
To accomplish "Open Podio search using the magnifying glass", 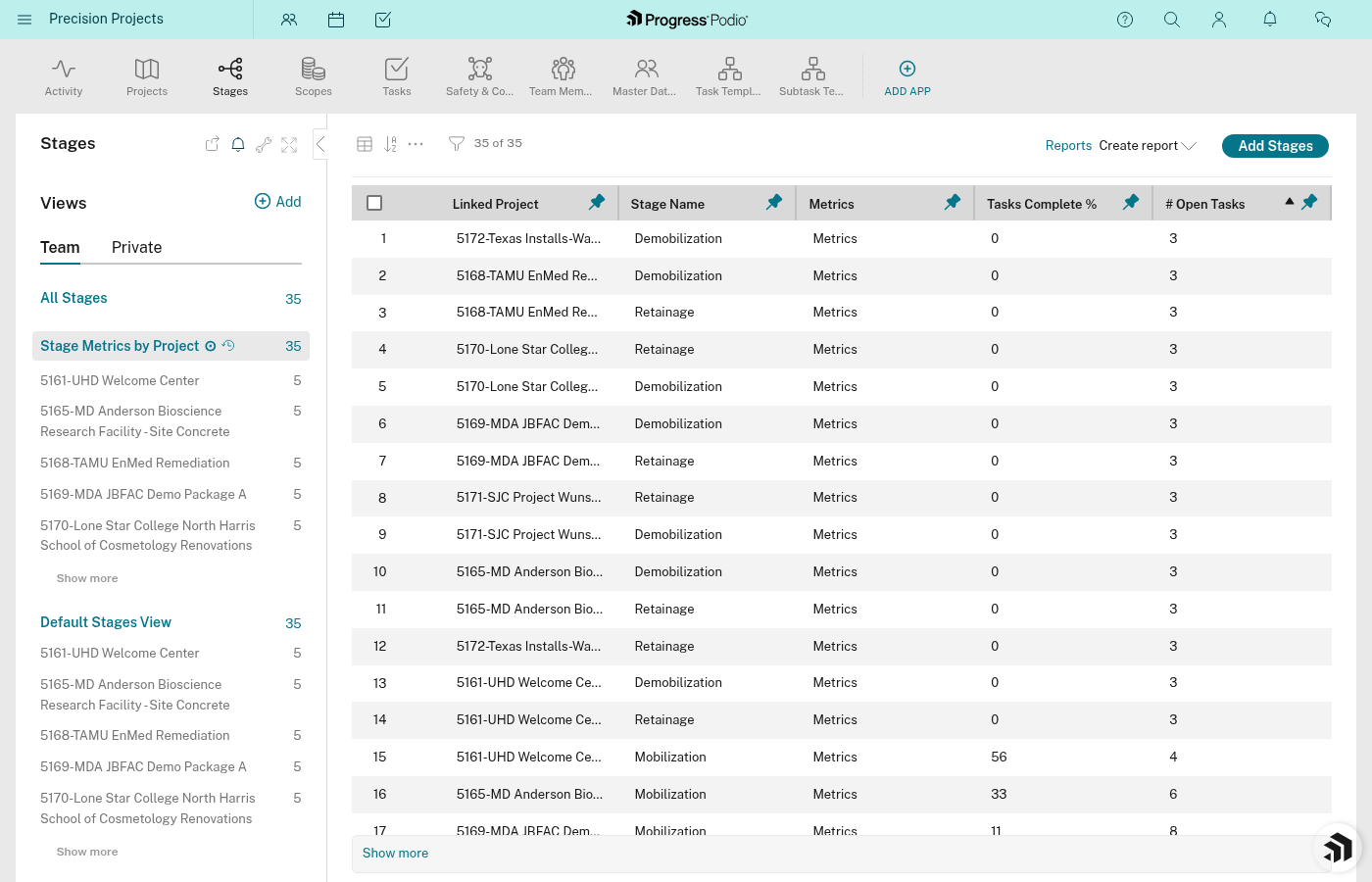I will (x=1172, y=19).
